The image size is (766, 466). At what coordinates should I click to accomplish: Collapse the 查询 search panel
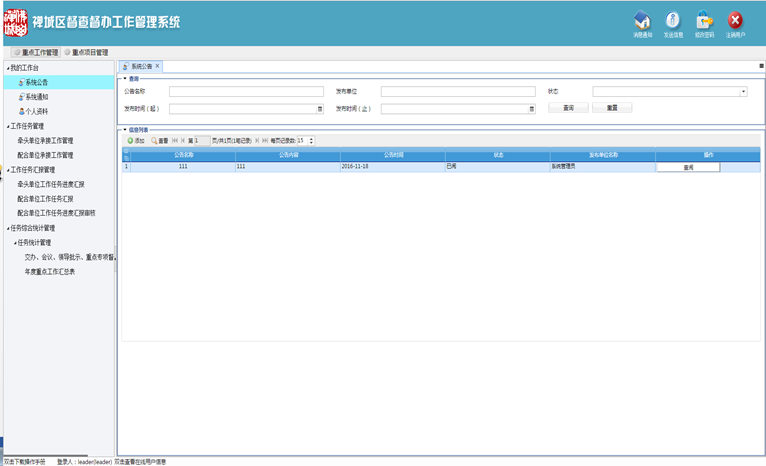pos(123,78)
